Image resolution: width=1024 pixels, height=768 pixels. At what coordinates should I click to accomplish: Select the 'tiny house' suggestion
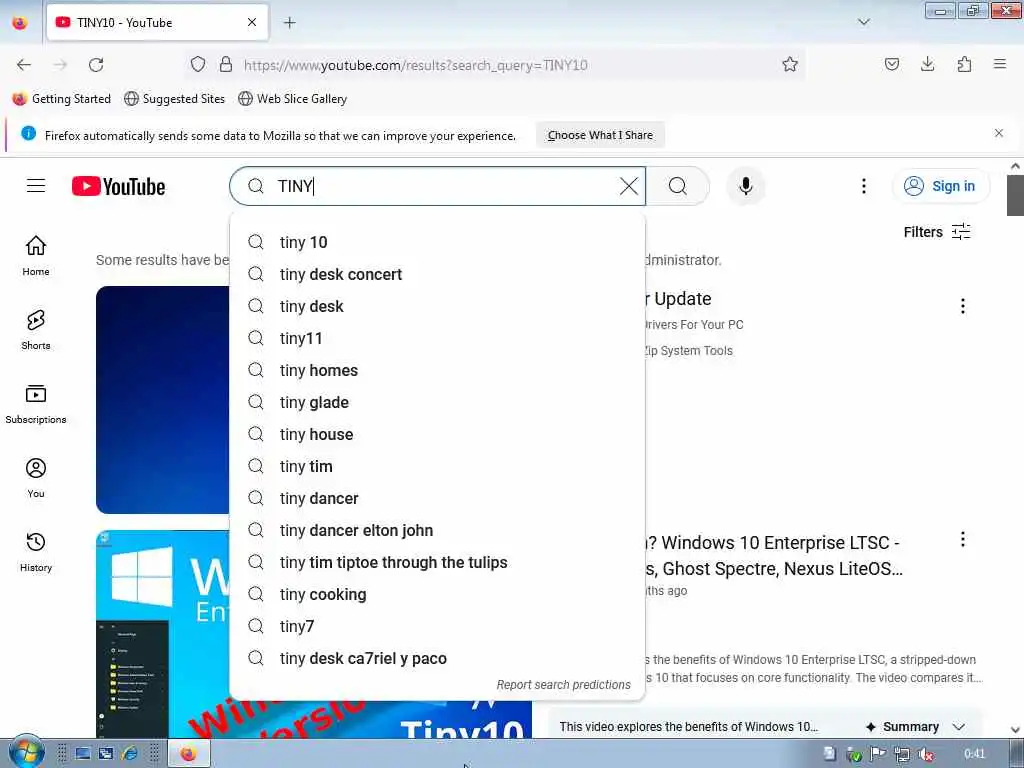(x=438, y=434)
